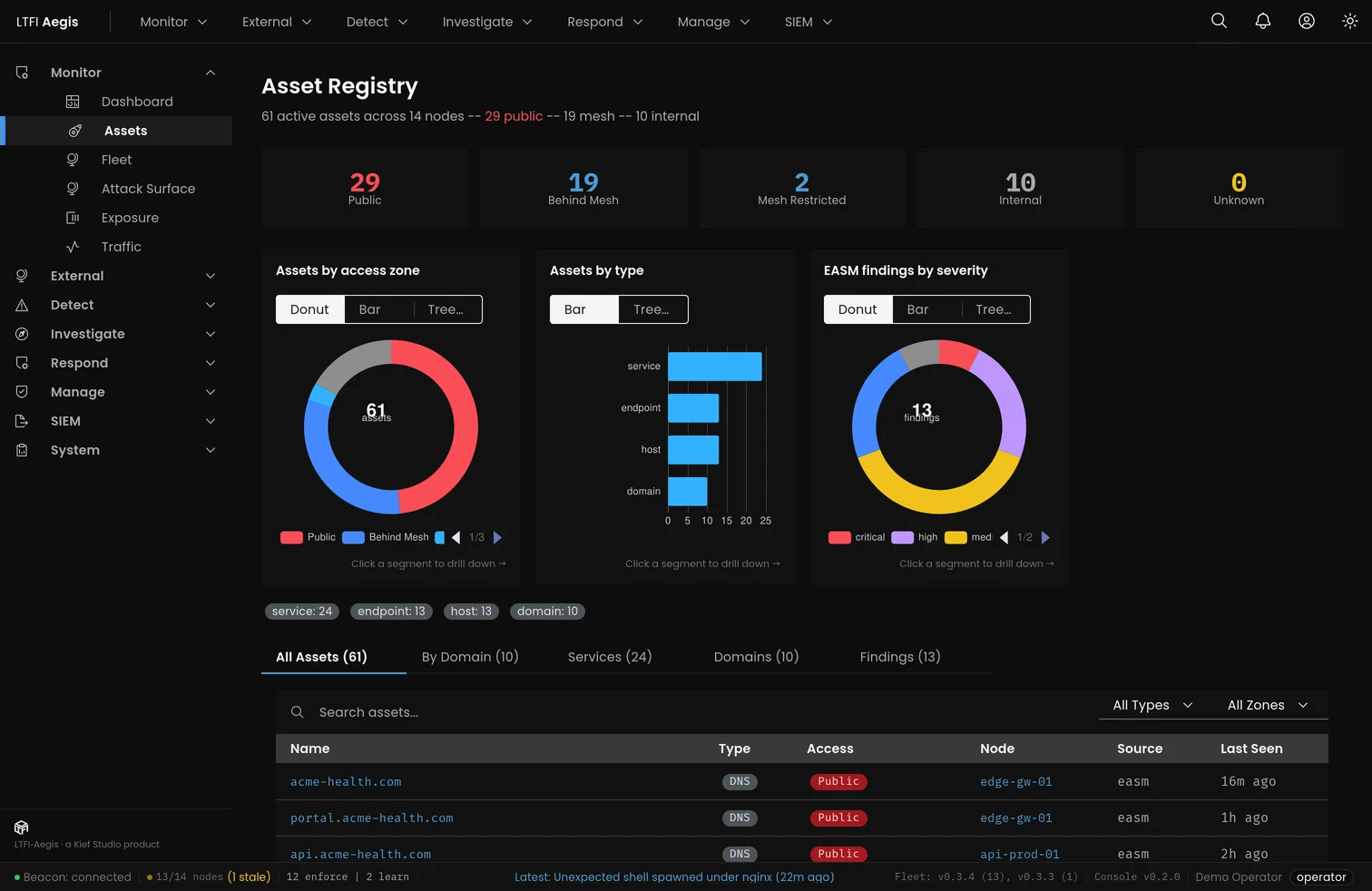Click the Traffic pulse icon in sidebar
The width and height of the screenshot is (1372, 891).
coord(73,247)
